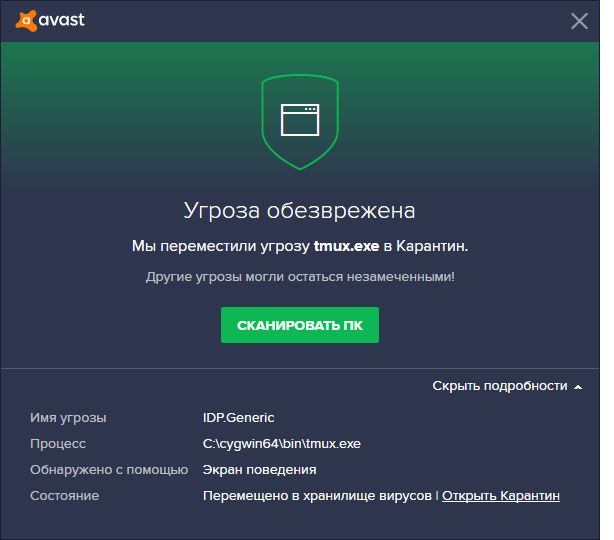Collapse details via Скрыть подробности
The width and height of the screenshot is (614, 540).
click(x=507, y=386)
